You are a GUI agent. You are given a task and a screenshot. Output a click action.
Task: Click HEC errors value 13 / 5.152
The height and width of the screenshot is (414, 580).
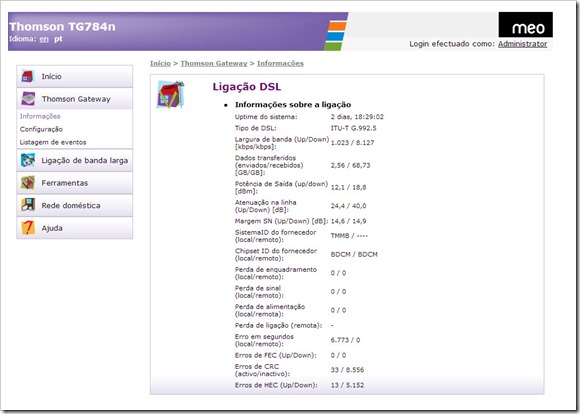pyautogui.click(x=347, y=385)
